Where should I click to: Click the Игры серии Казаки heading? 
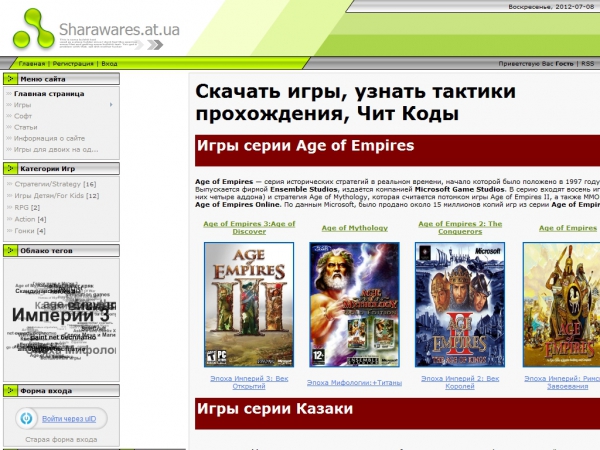pyautogui.click(x=275, y=409)
